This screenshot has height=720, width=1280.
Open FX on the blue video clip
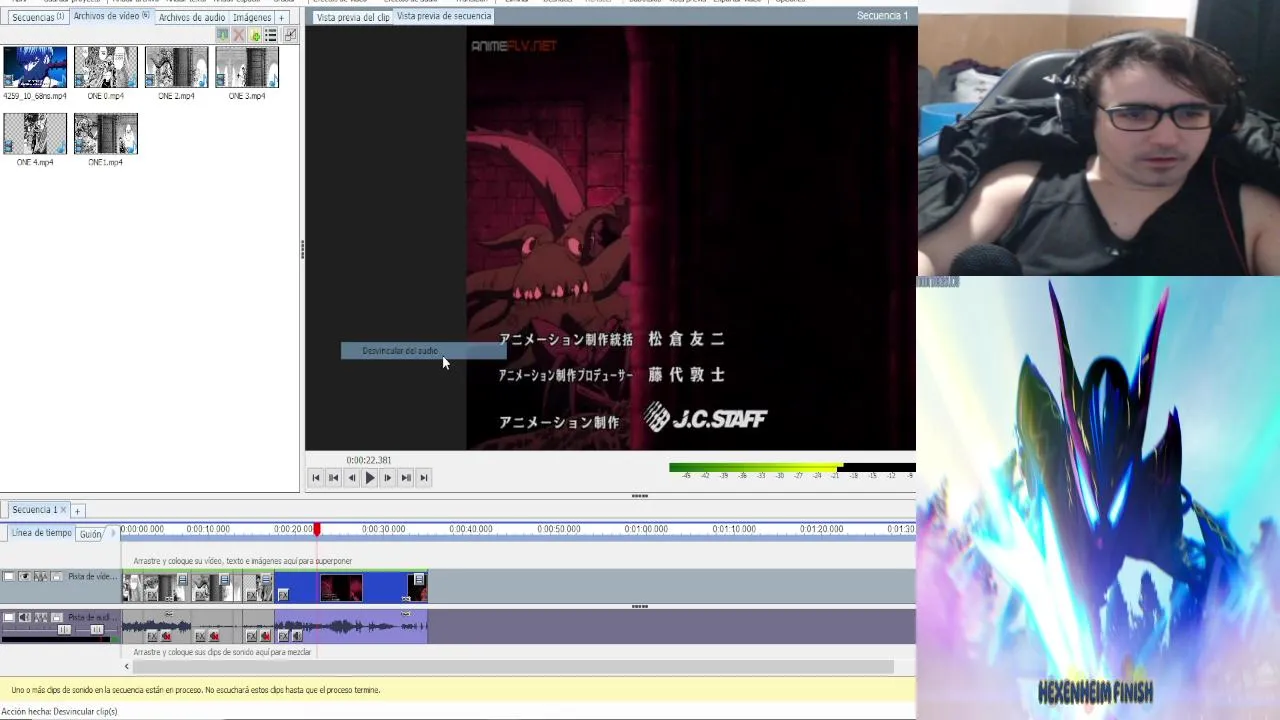(283, 595)
